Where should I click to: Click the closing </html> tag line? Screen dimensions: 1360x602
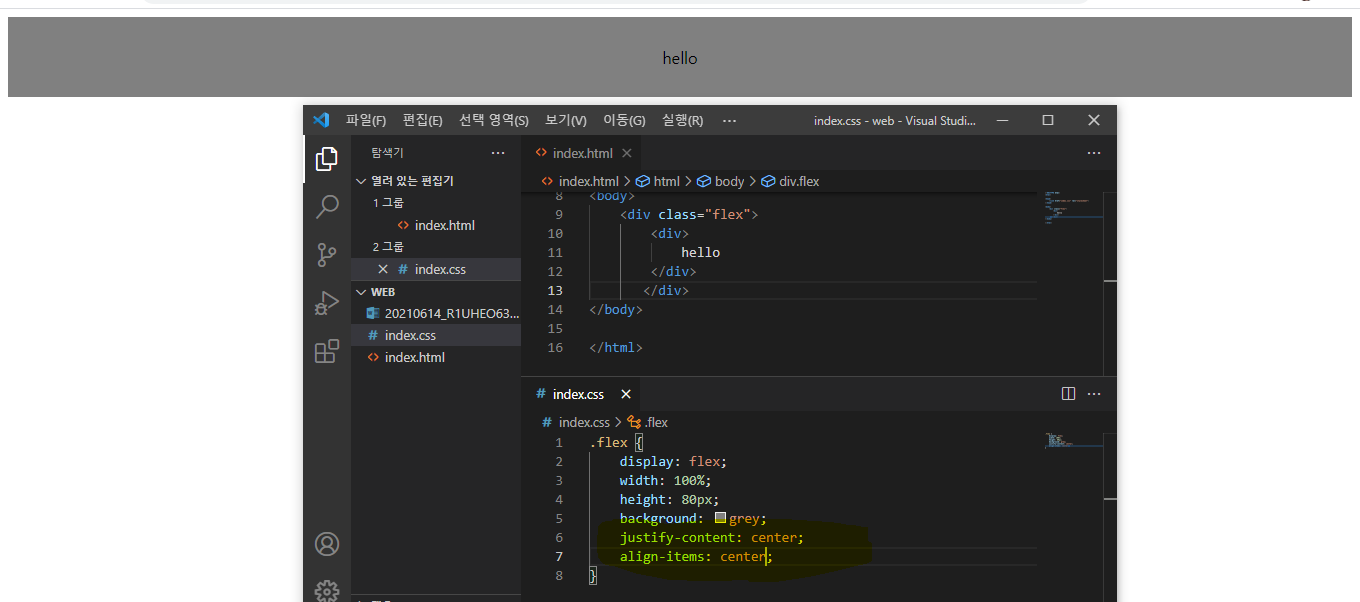click(616, 347)
